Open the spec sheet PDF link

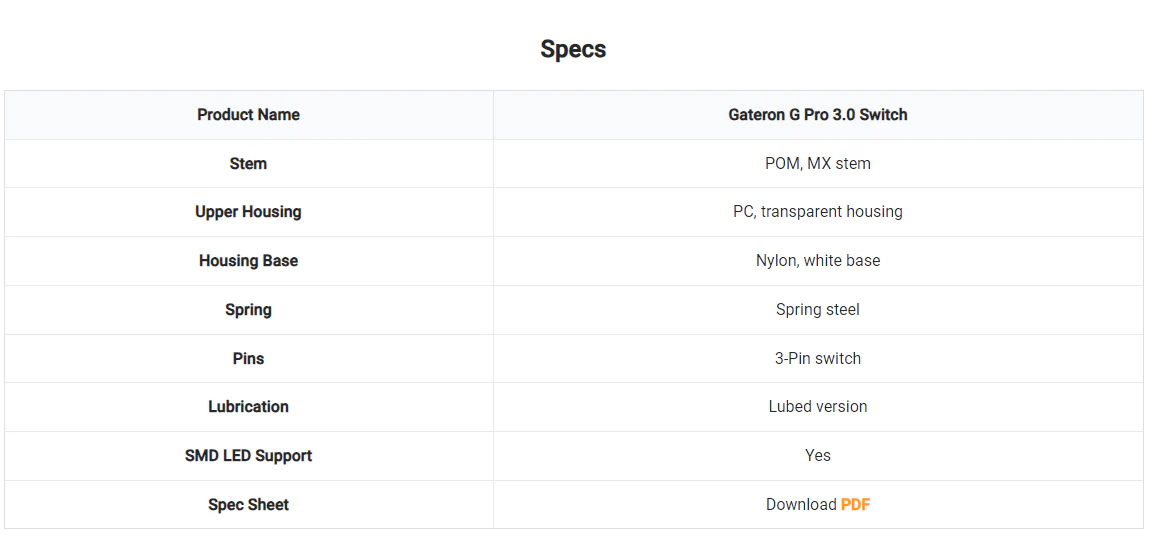[855, 505]
